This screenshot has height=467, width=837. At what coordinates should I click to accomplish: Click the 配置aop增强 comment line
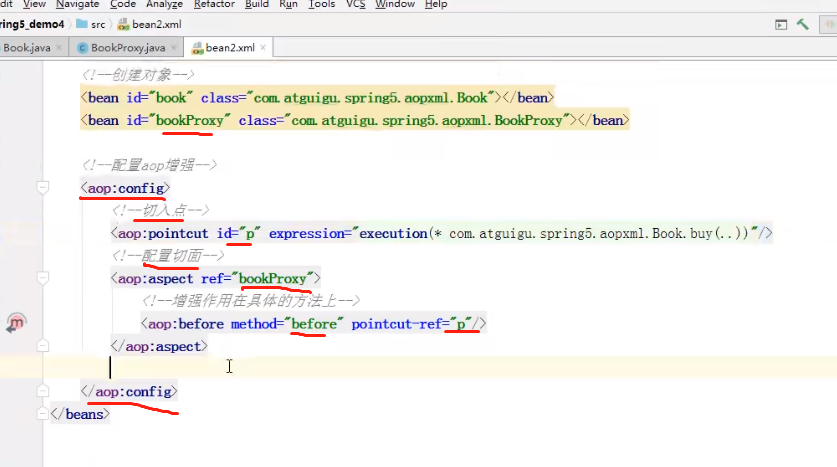click(x=149, y=165)
